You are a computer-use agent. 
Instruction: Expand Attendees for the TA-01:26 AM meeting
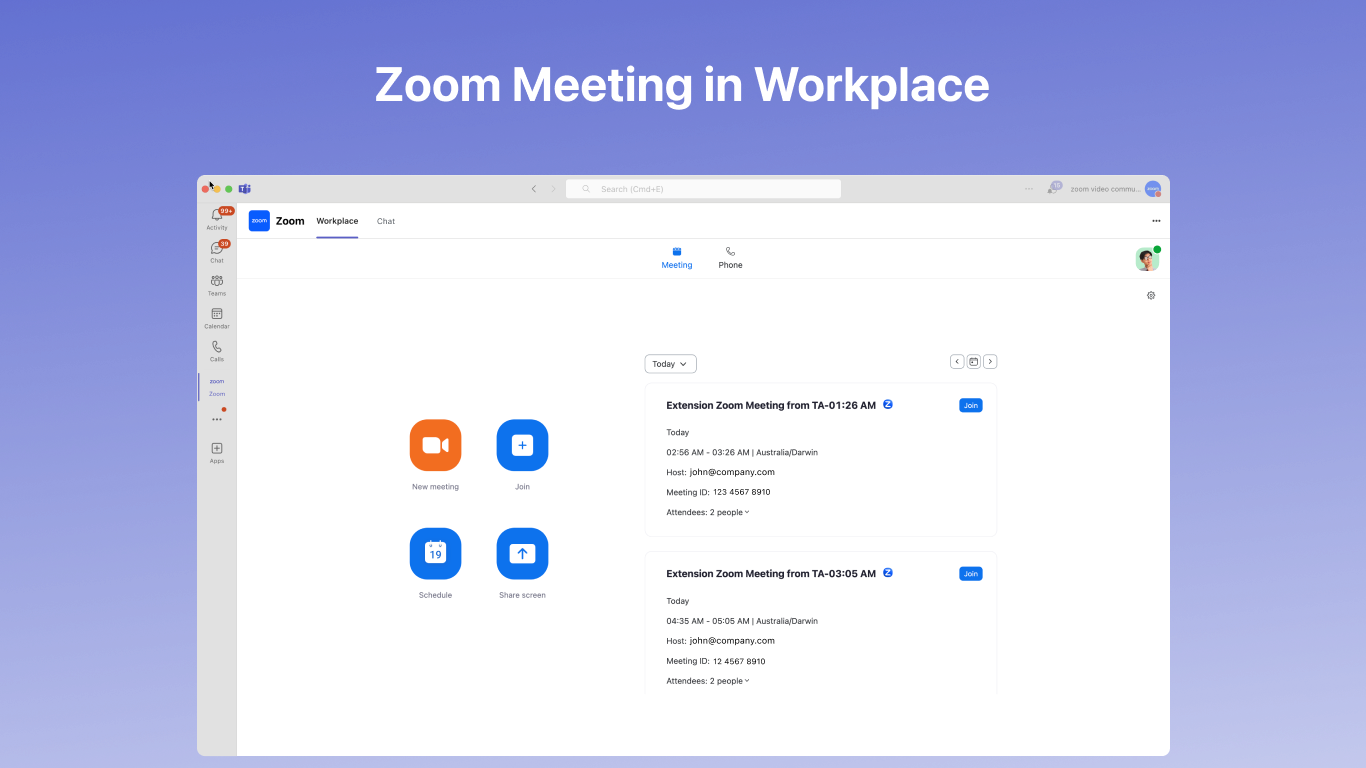coord(708,512)
